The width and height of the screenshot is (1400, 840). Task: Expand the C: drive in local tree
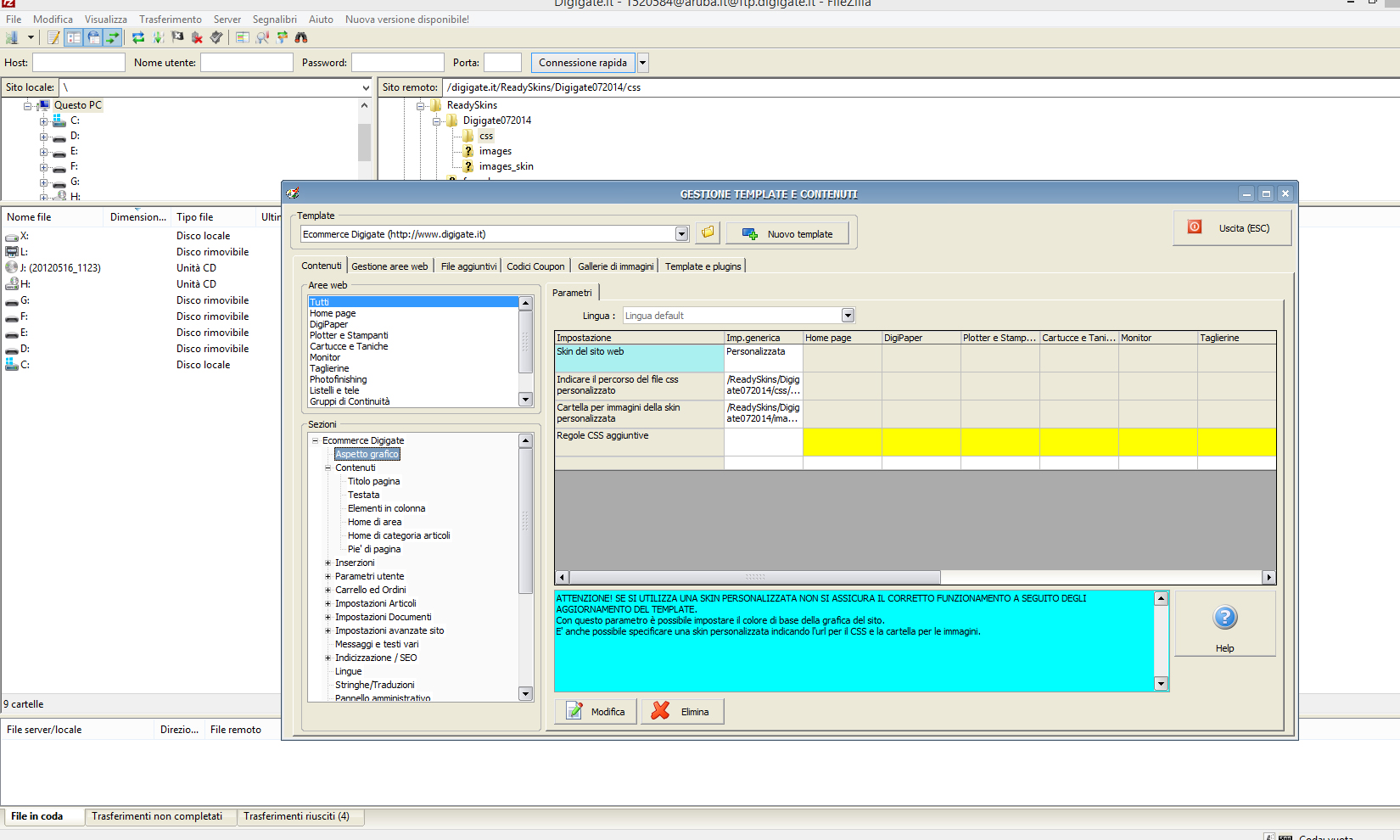43,121
